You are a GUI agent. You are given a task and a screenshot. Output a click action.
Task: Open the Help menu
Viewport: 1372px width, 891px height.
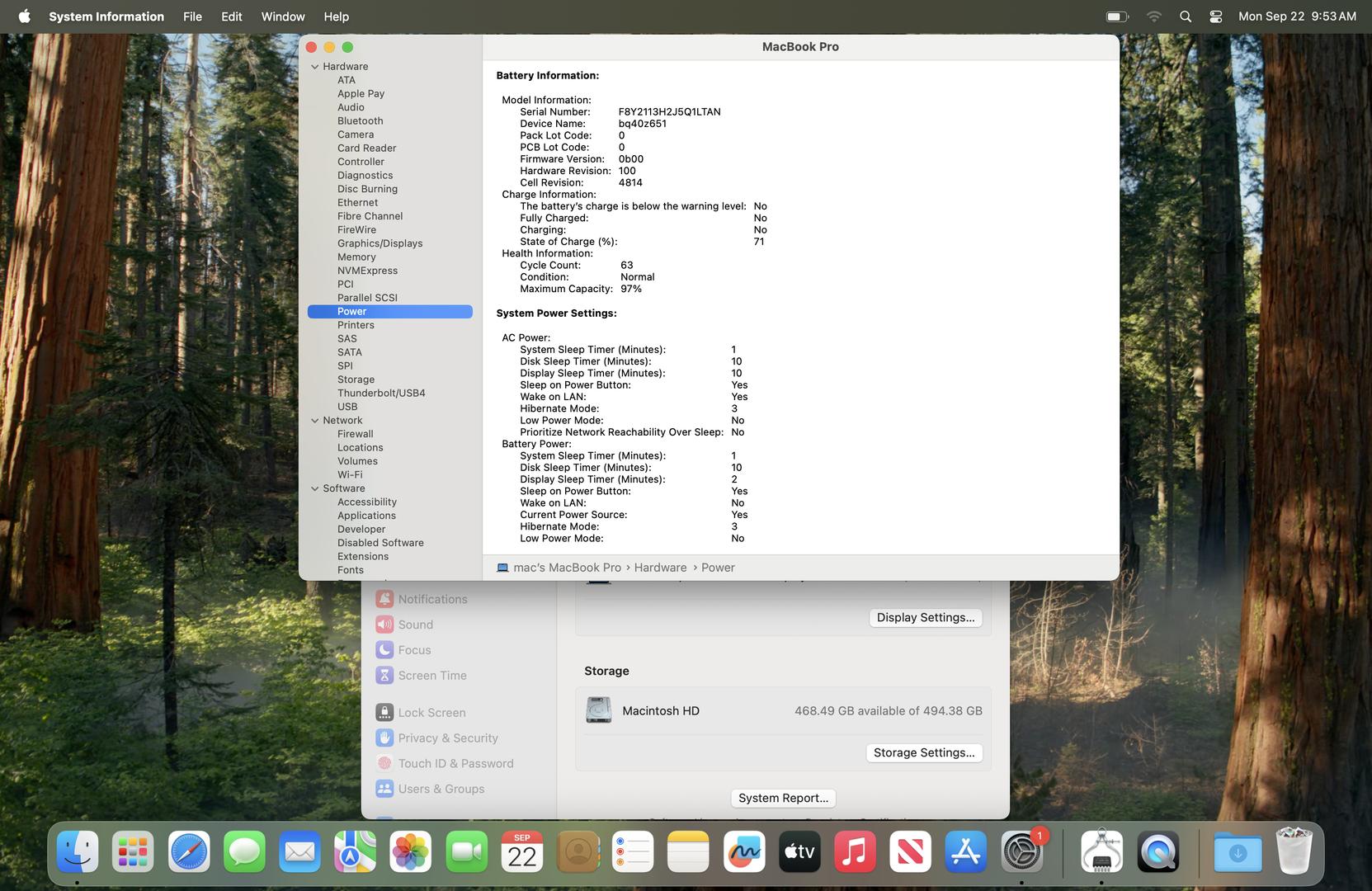pos(336,16)
